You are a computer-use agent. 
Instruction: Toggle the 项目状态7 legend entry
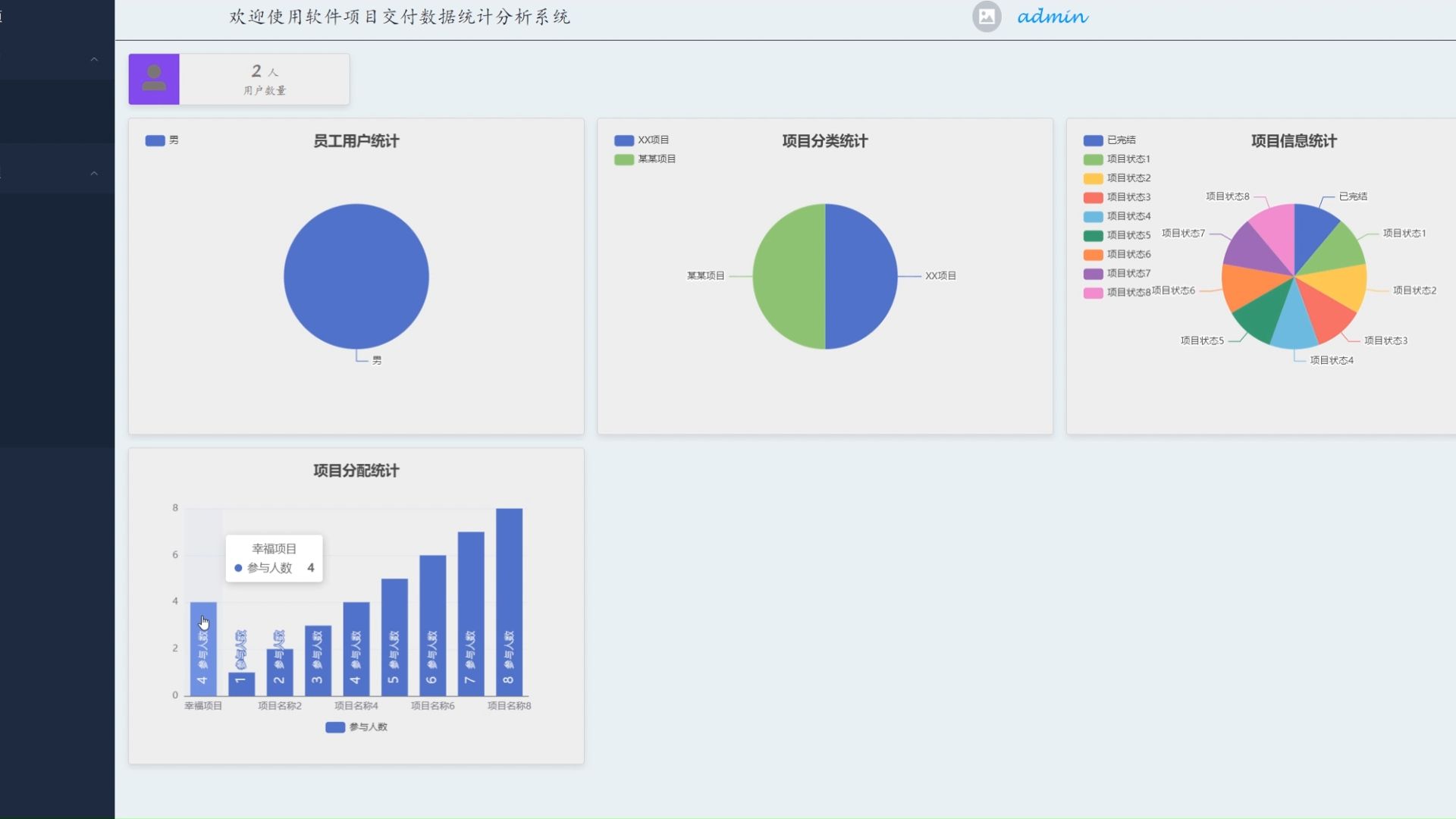1117,273
